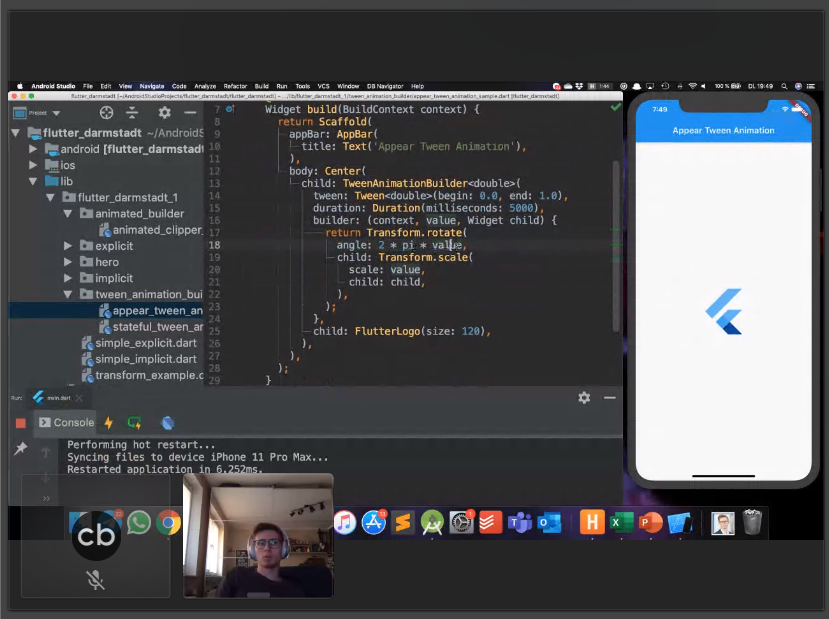Collapse all in Project panel
829x619 pixels.
pos(132,113)
